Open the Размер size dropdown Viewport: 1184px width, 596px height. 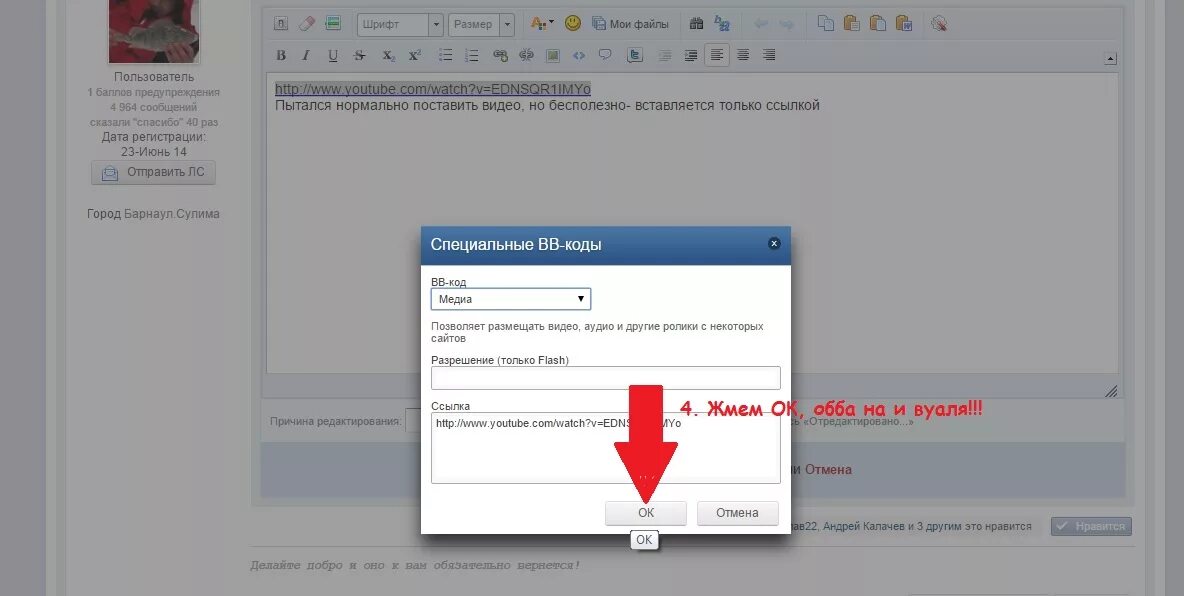481,24
